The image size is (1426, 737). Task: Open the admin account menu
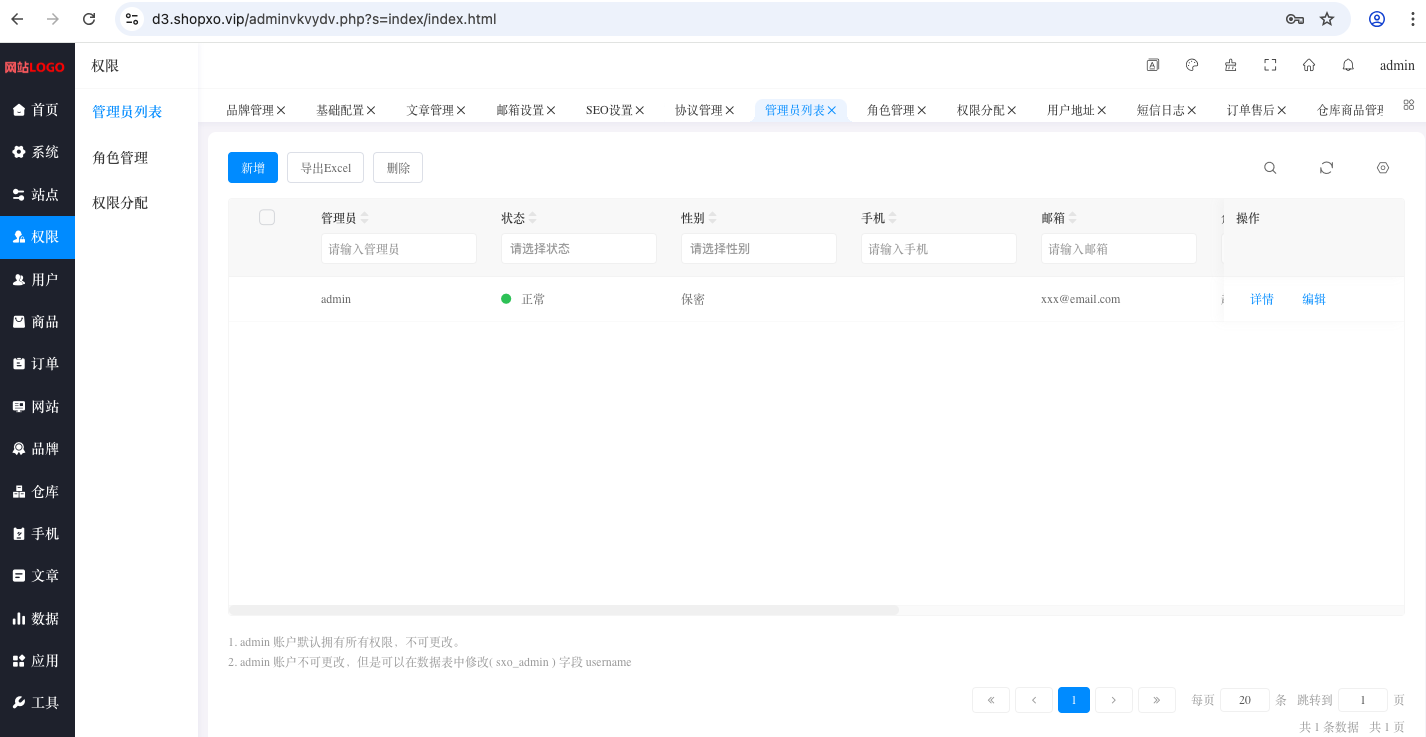[1397, 66]
